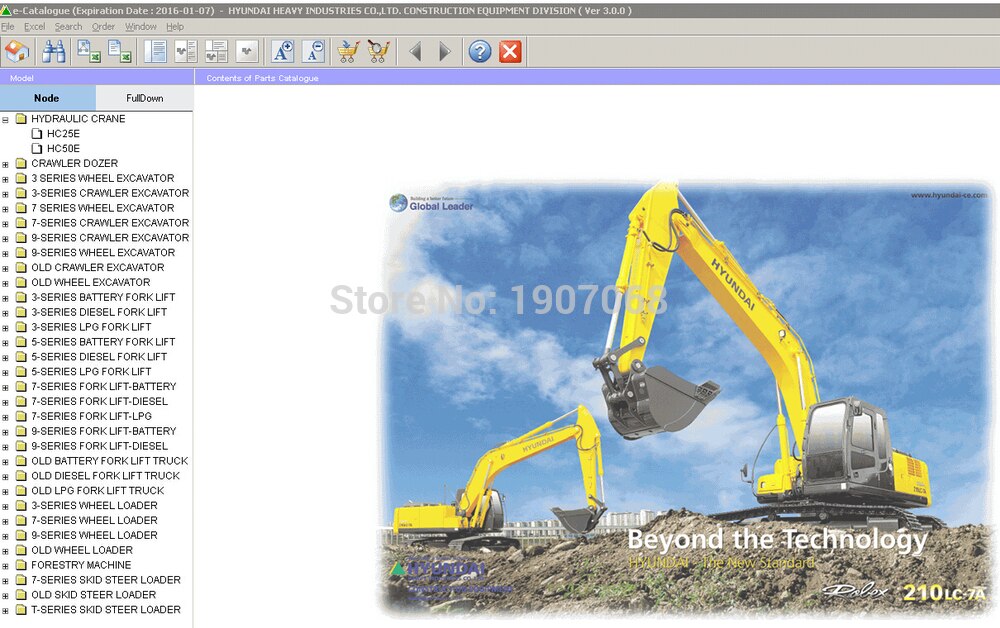
Task: Switch to the Node tab
Action: click(47, 98)
